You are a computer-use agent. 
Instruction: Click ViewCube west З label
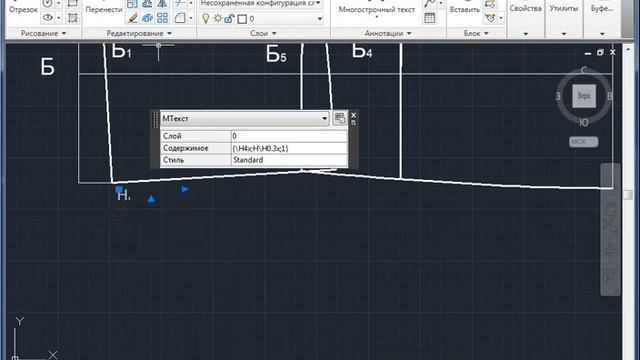pos(558,96)
